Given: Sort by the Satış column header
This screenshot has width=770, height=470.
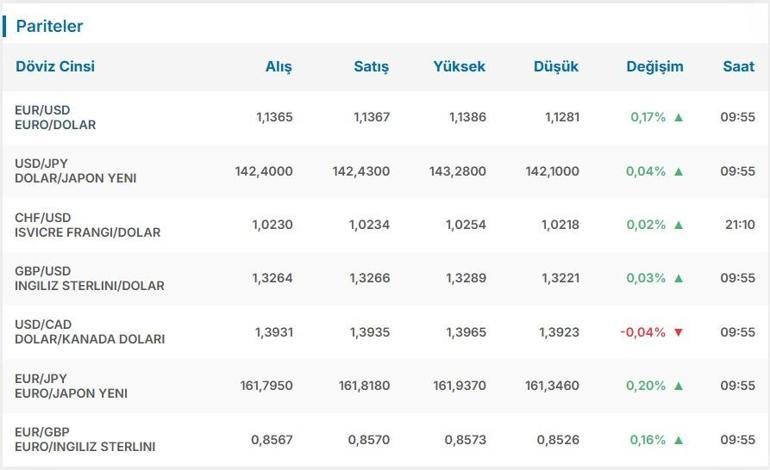Looking at the screenshot, I should pyautogui.click(x=371, y=67).
